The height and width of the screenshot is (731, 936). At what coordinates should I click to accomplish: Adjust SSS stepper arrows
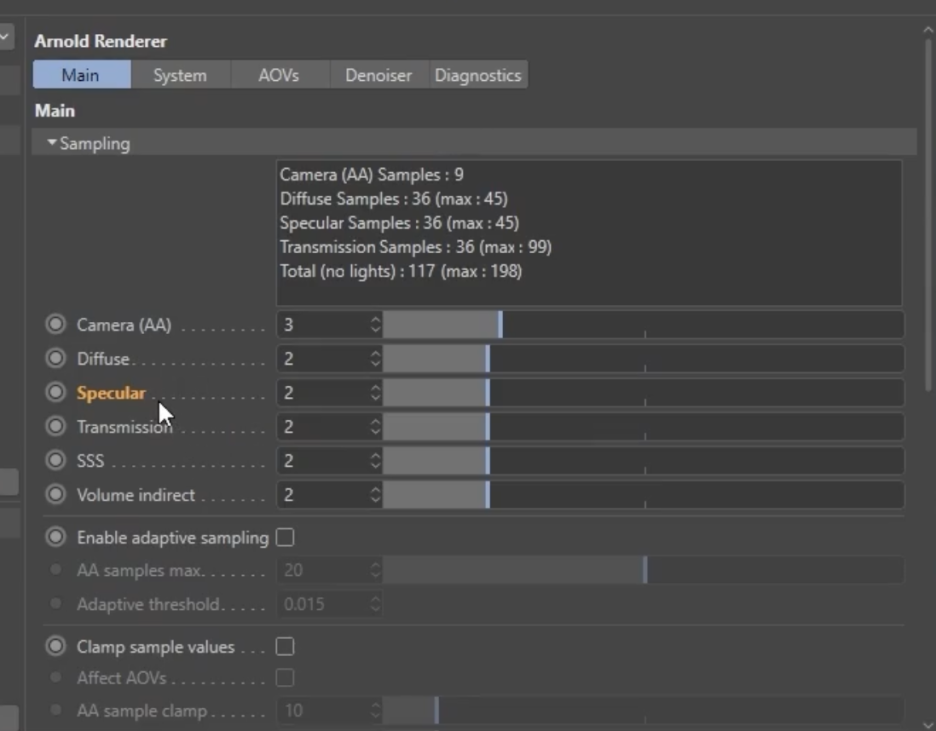[x=375, y=461]
